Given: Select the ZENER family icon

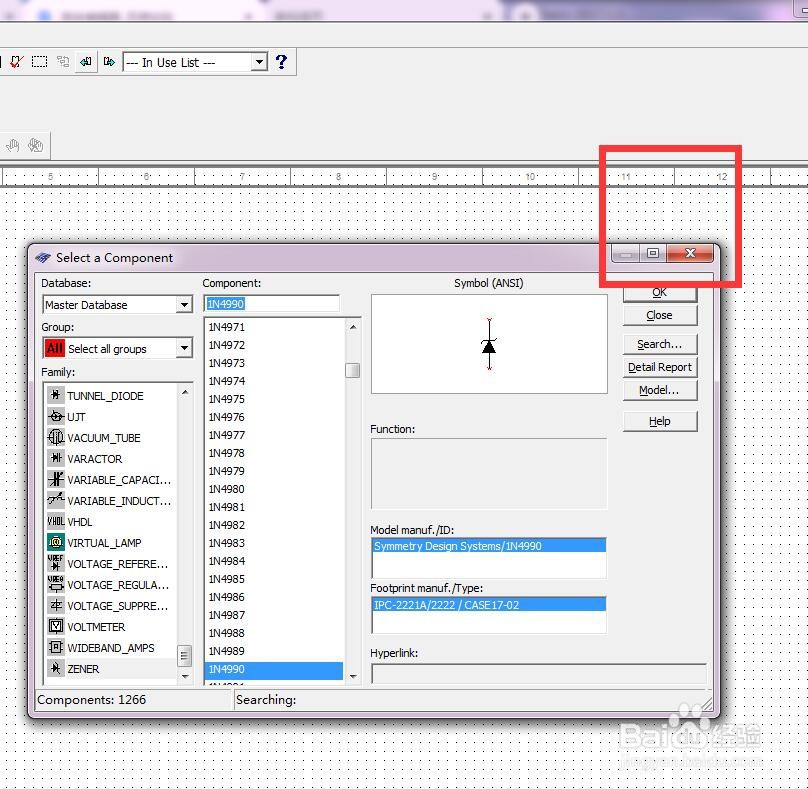Looking at the screenshot, I should pos(56,668).
